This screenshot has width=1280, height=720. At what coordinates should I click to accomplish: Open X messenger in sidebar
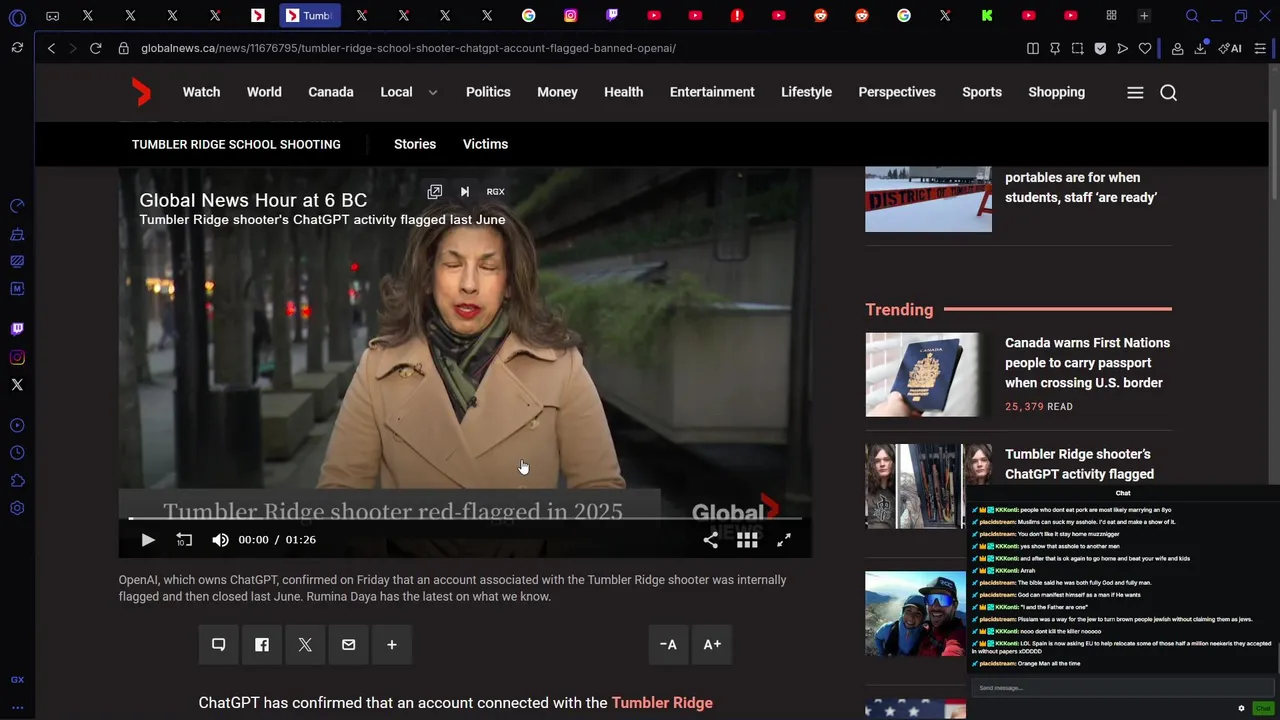pyautogui.click(x=17, y=385)
